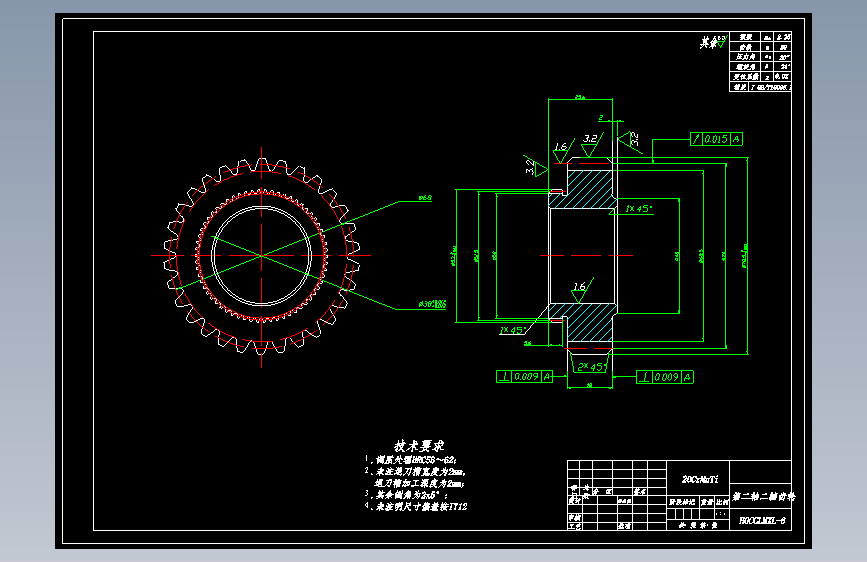Click the 精度 row in gear parameter table
Image resolution: width=867 pixels, height=562 pixels.
click(x=760, y=87)
